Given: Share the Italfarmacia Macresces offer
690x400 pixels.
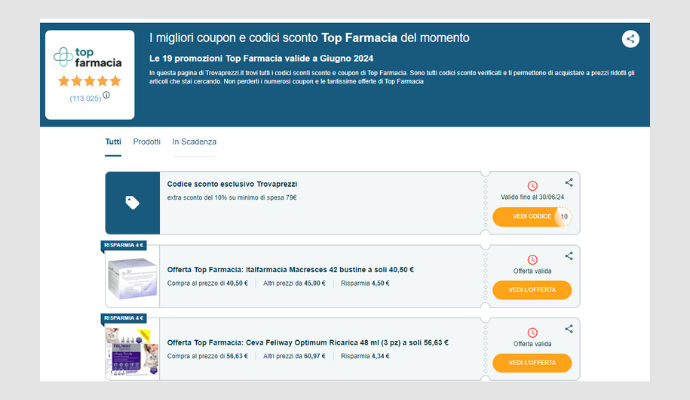Looking at the screenshot, I should [569, 256].
